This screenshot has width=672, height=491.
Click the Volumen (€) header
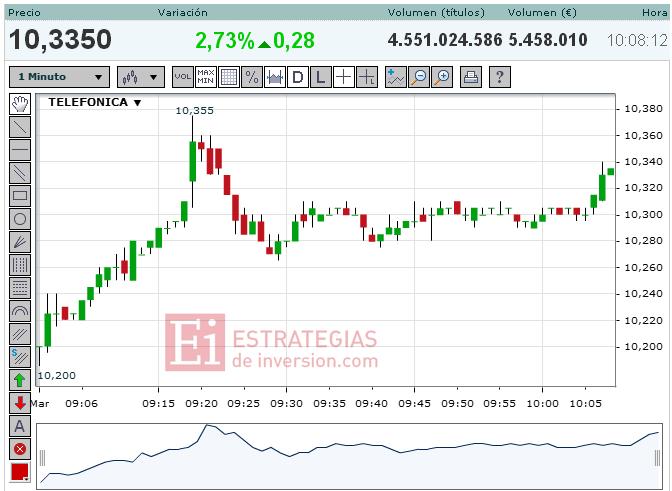click(x=542, y=12)
